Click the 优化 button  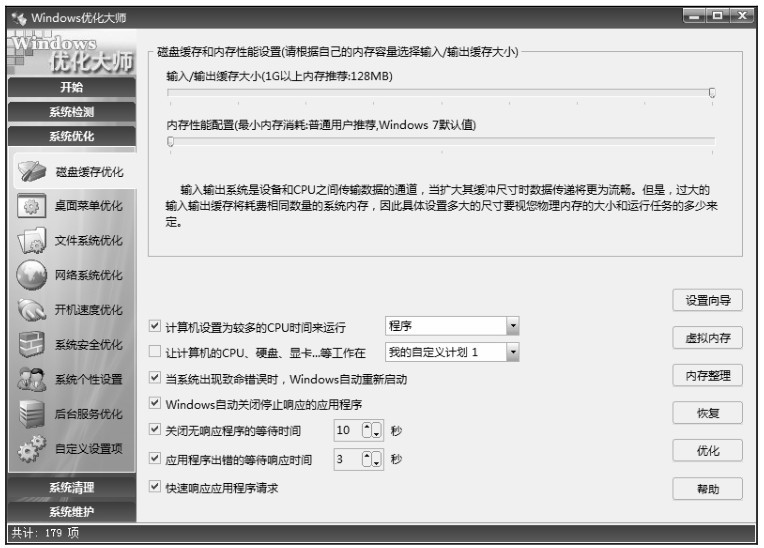(707, 451)
